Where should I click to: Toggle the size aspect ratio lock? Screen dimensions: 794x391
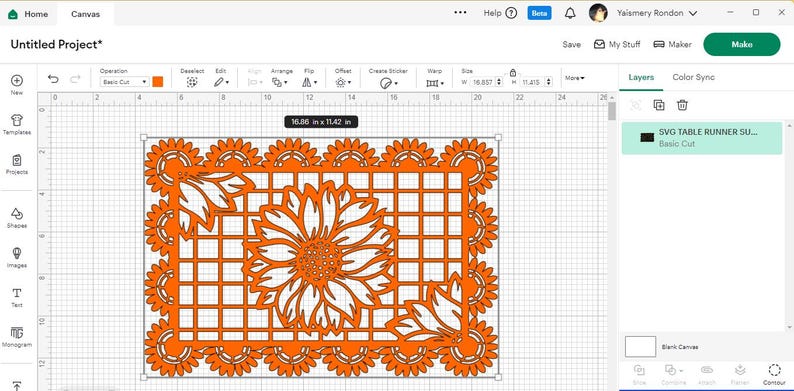[x=512, y=73]
